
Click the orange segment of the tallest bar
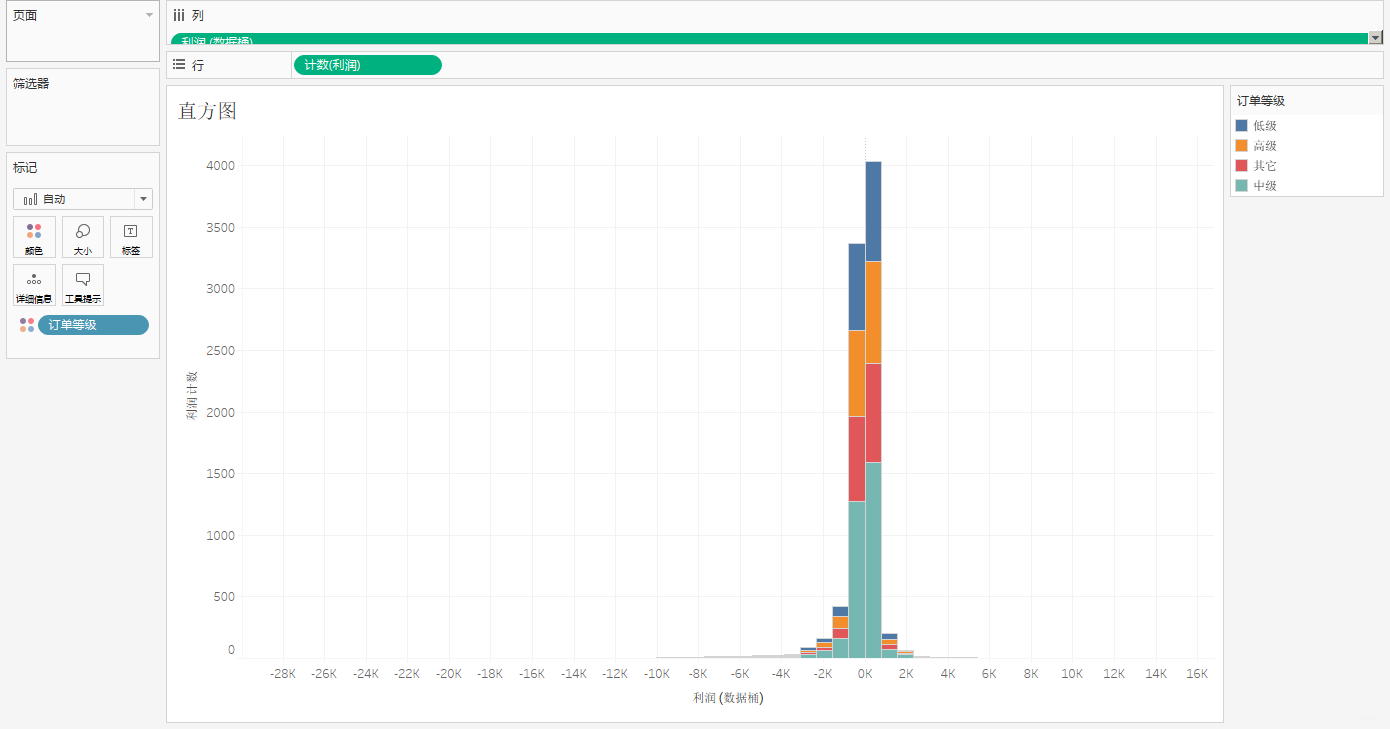pyautogui.click(x=873, y=312)
